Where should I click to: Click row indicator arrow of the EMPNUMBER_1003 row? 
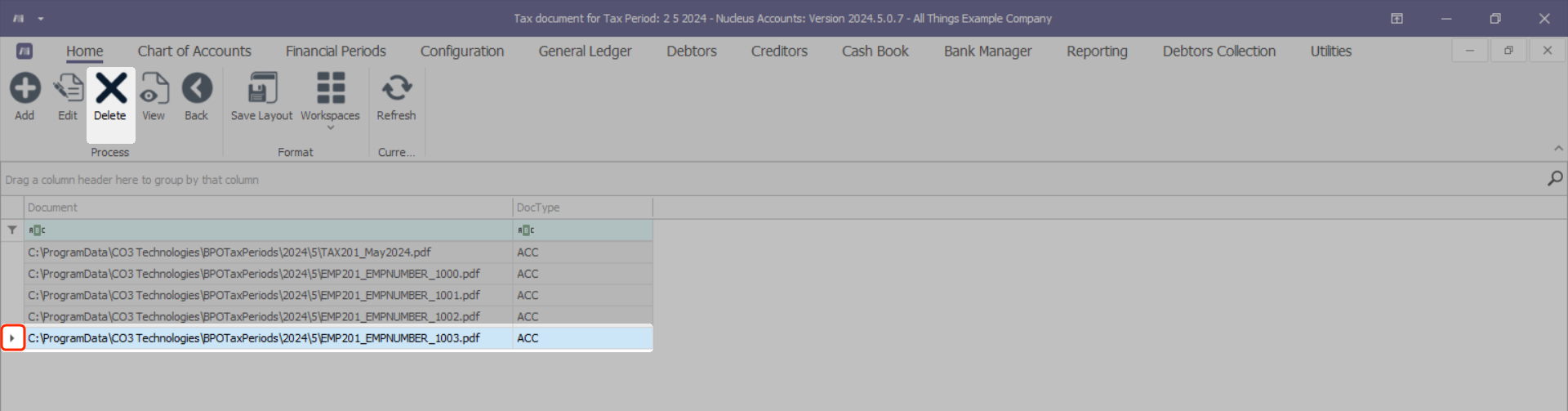(x=12, y=337)
